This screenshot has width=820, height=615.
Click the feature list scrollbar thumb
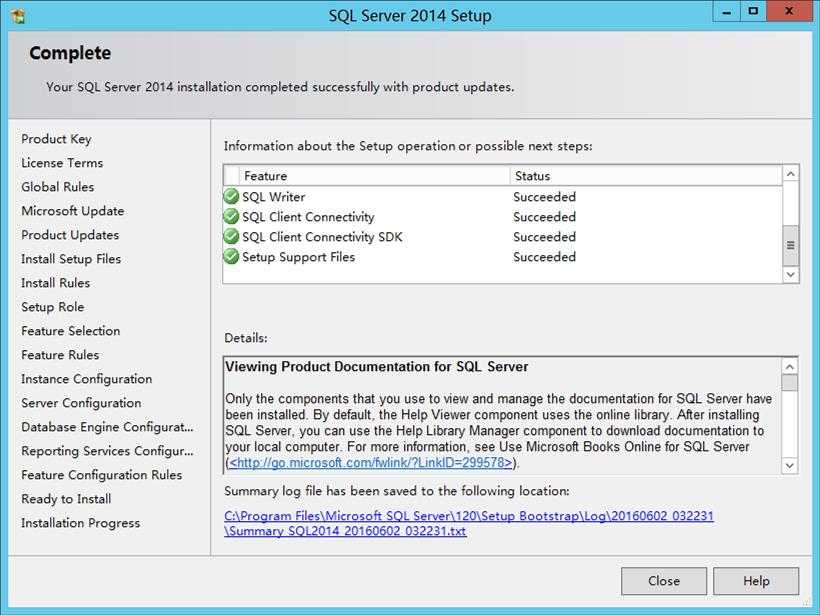pos(791,245)
